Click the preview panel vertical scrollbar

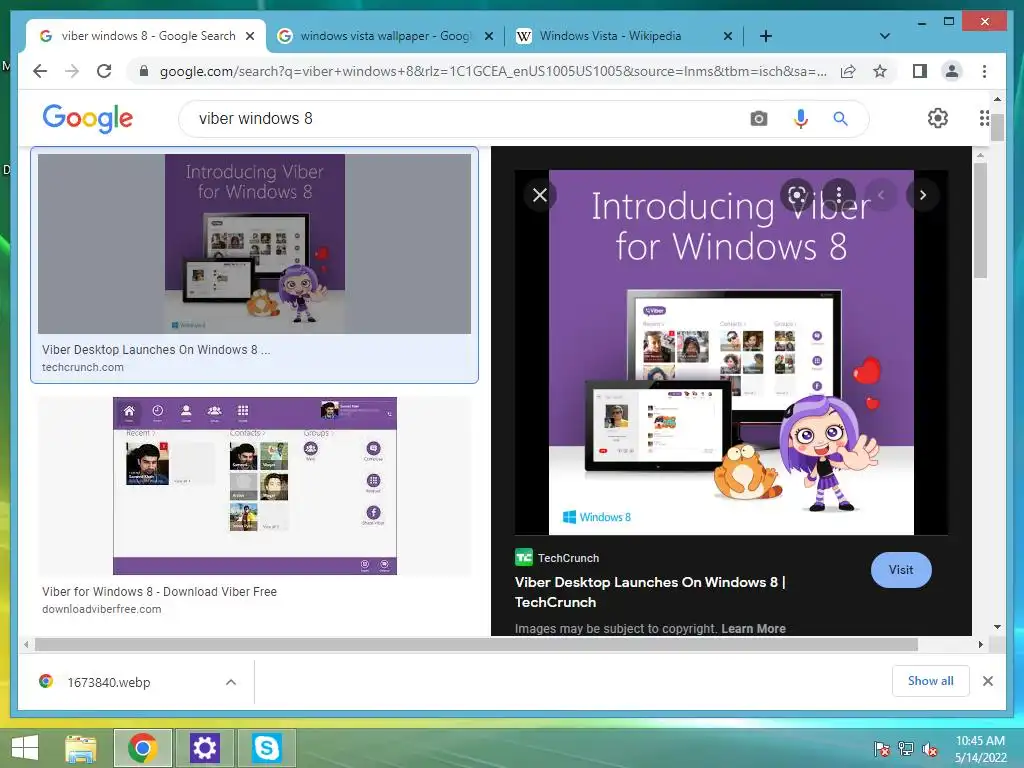pos(980,220)
